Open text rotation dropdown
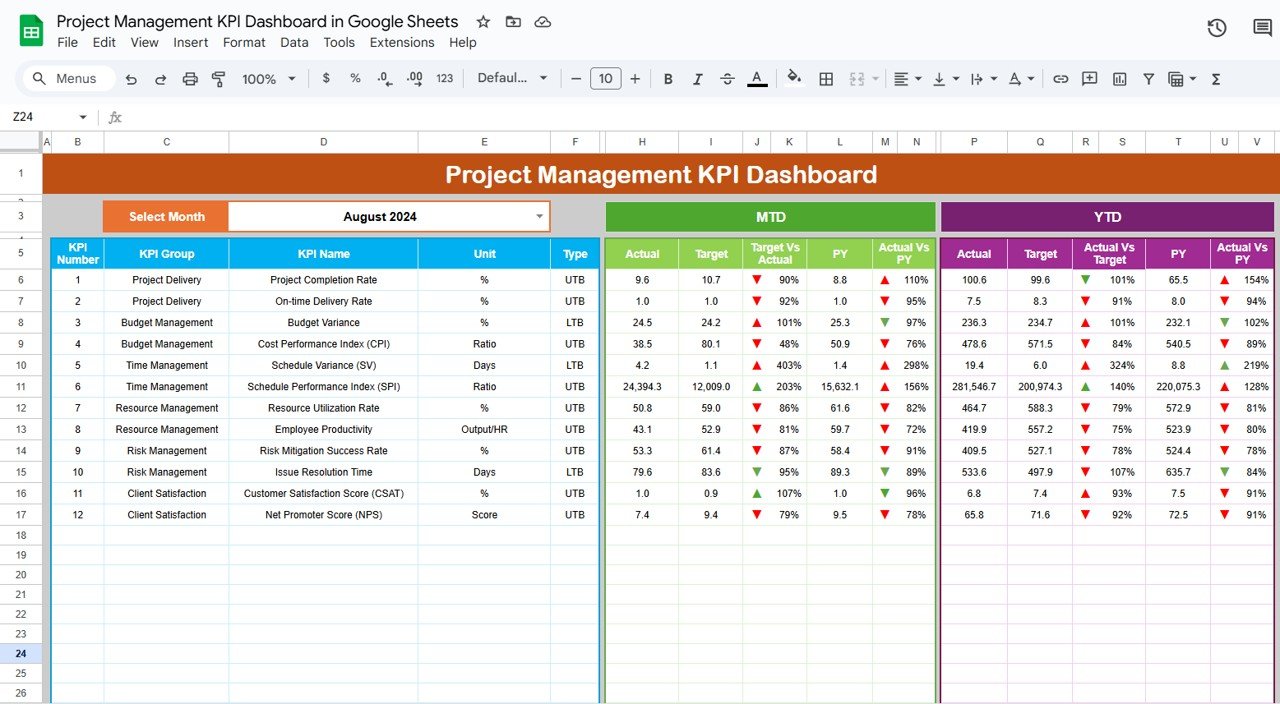 1021,79
